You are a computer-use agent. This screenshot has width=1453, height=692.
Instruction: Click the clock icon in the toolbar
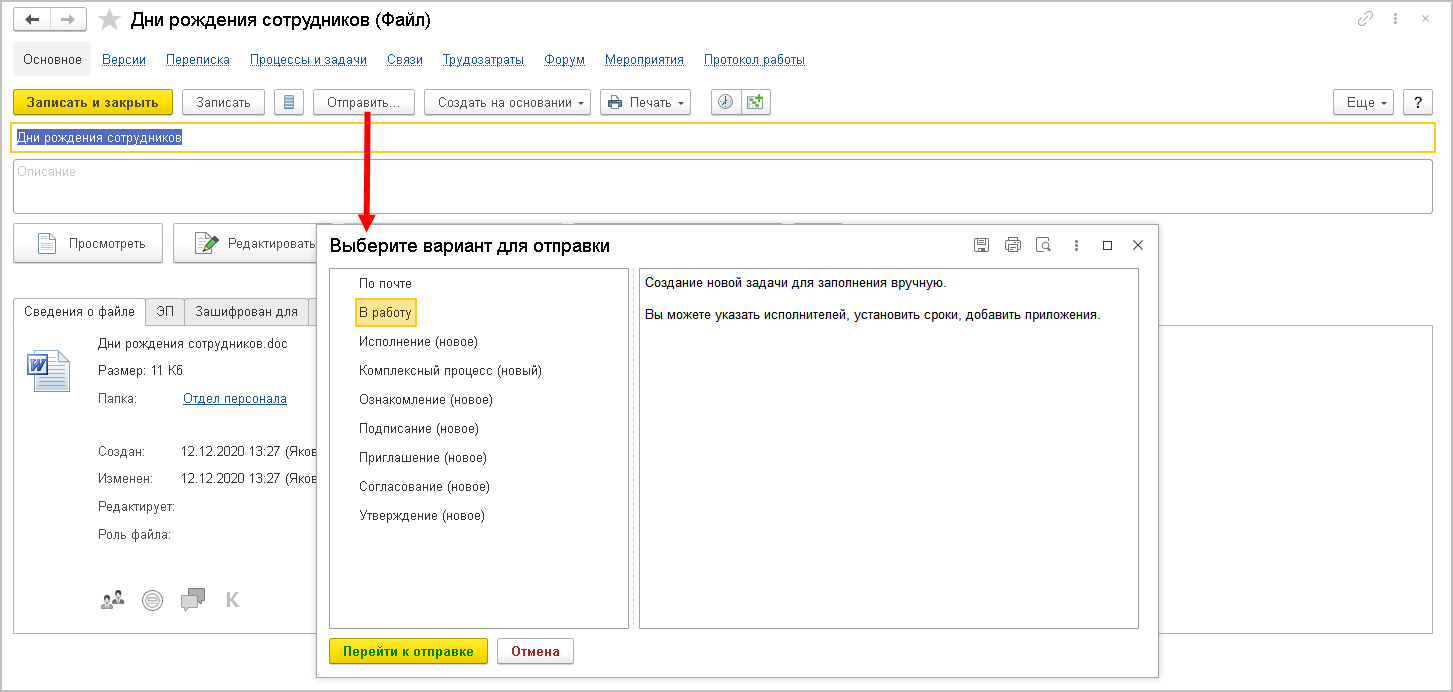(725, 102)
